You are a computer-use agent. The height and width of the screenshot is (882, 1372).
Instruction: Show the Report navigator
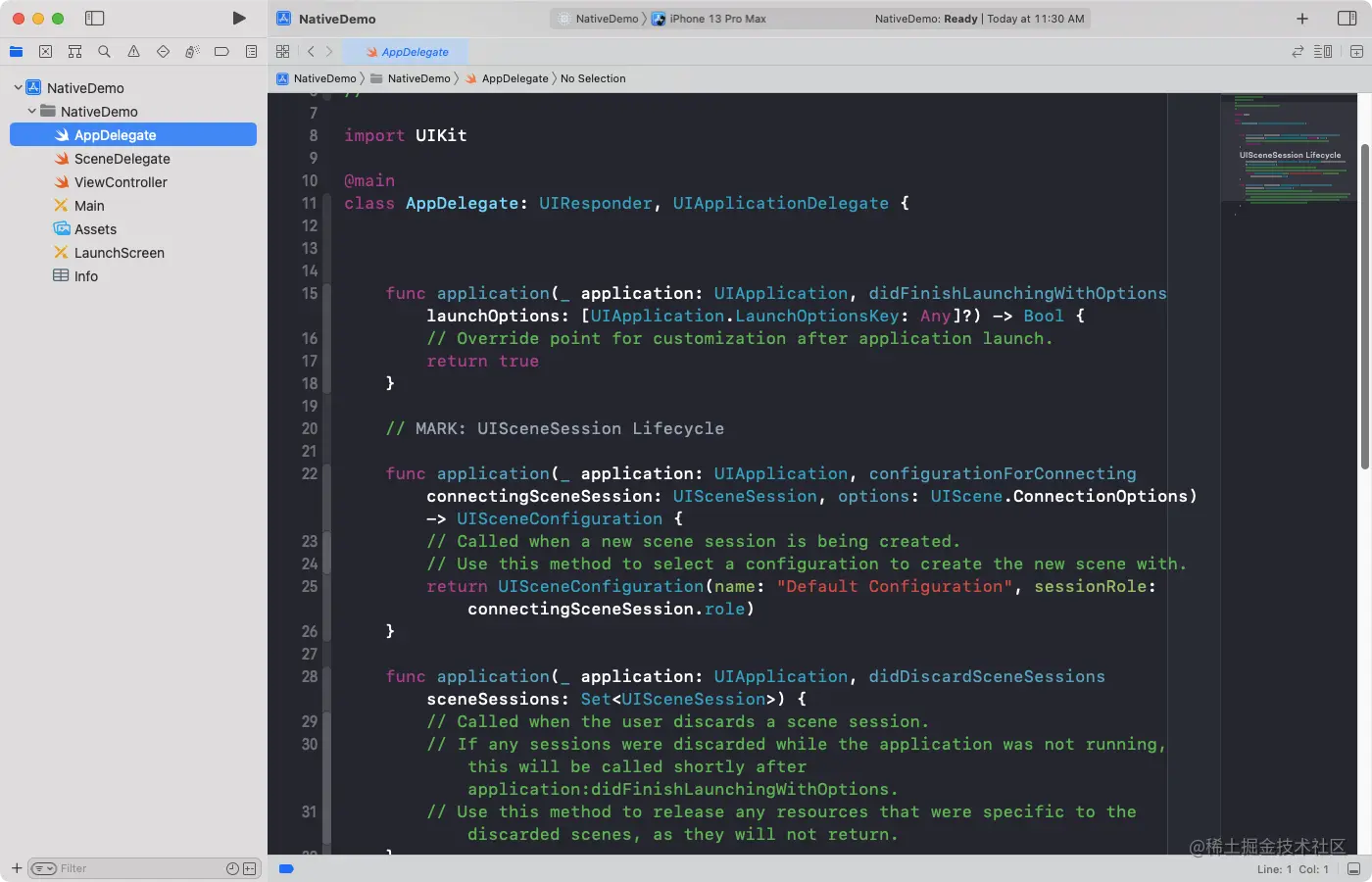(251, 51)
